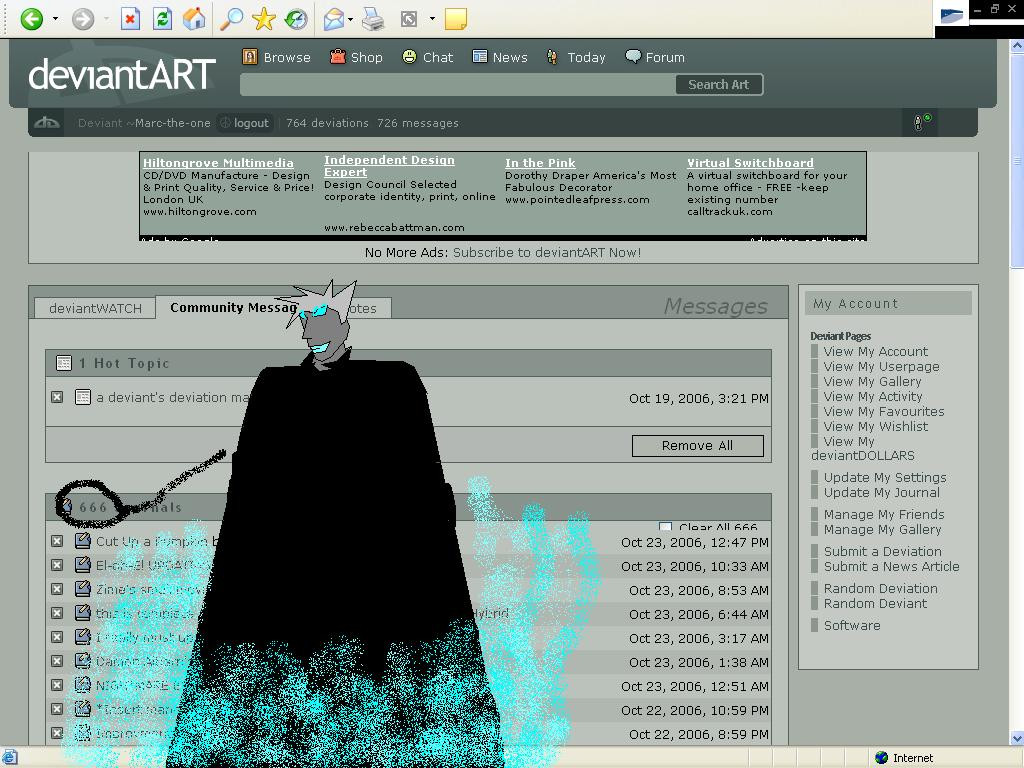
Task: Follow the Subscribe to deviantART Now! link
Action: click(547, 252)
